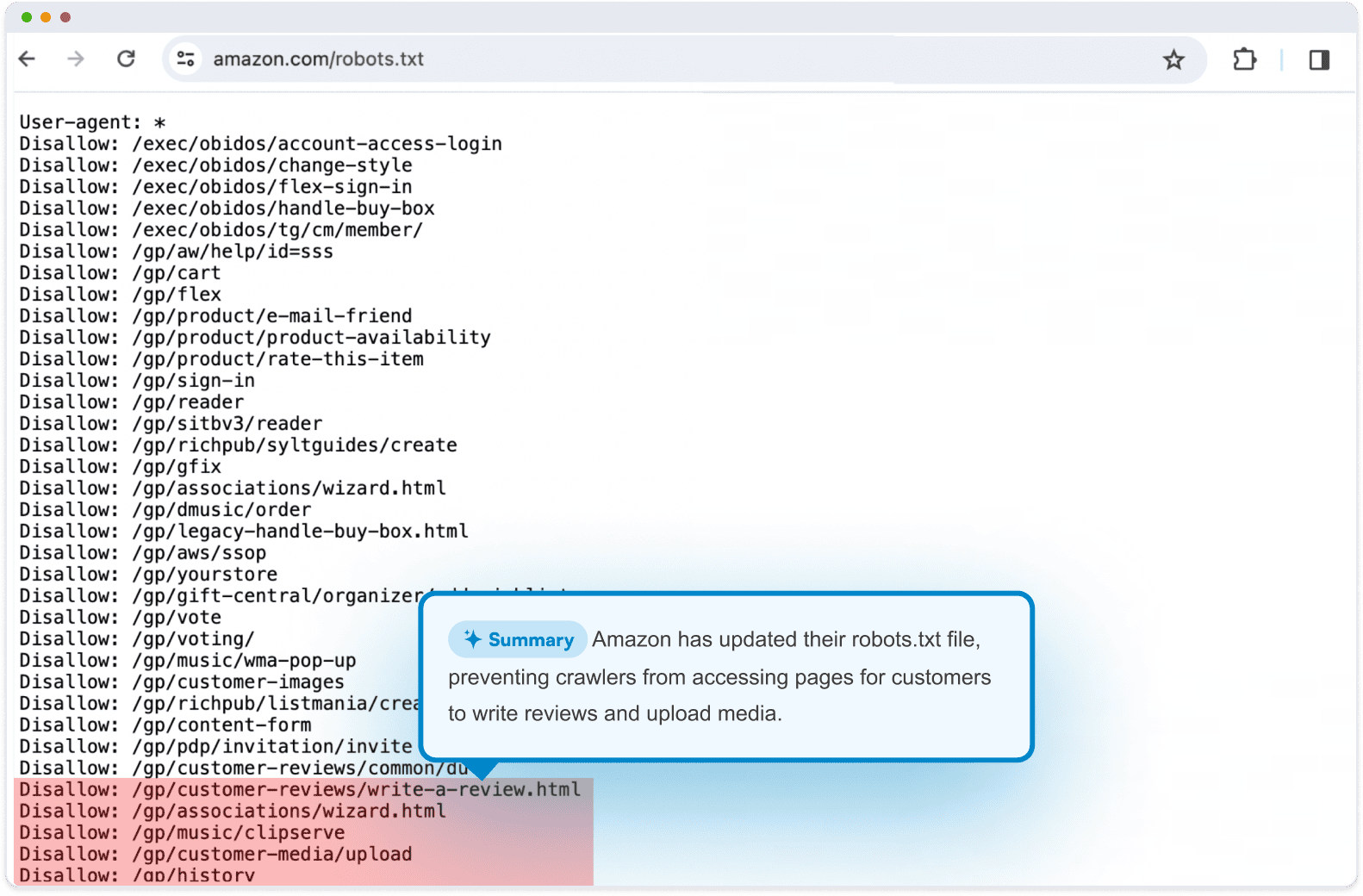This screenshot has width=1363, height=896.
Task: Click the '/gp/gift-central/organizer' line
Action: tap(221, 596)
